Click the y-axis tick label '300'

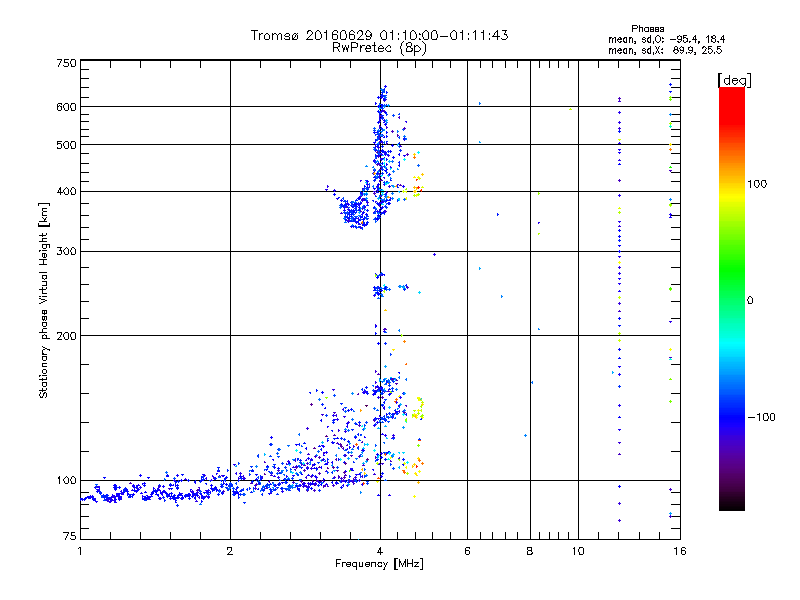66,252
